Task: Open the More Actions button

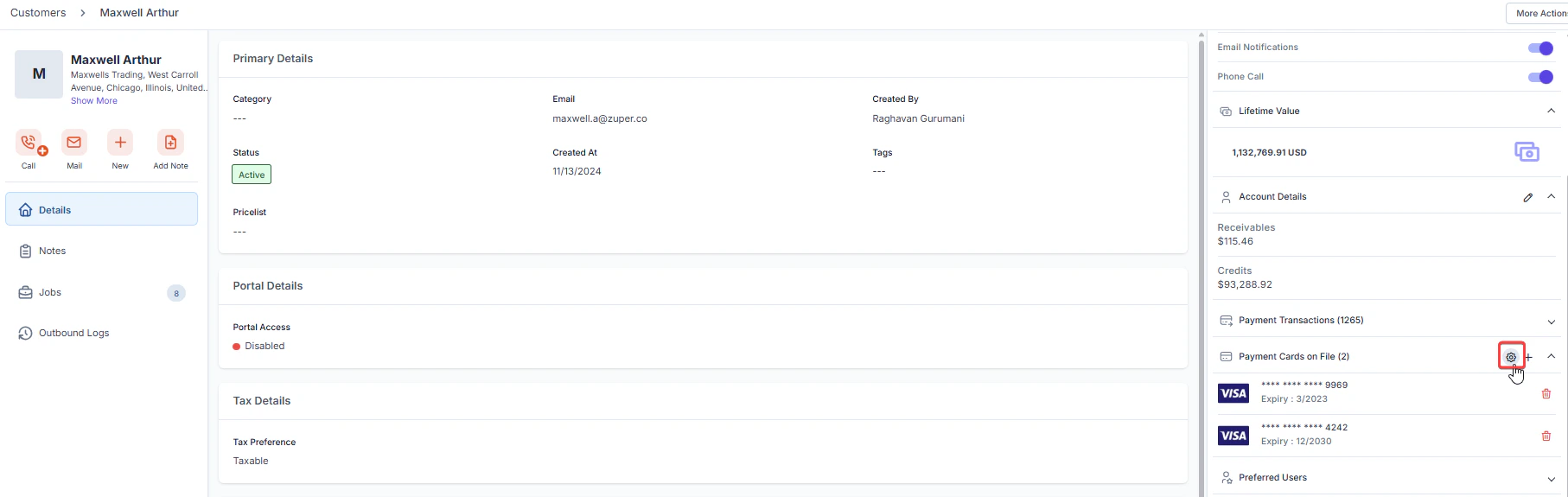Action: (1539, 13)
